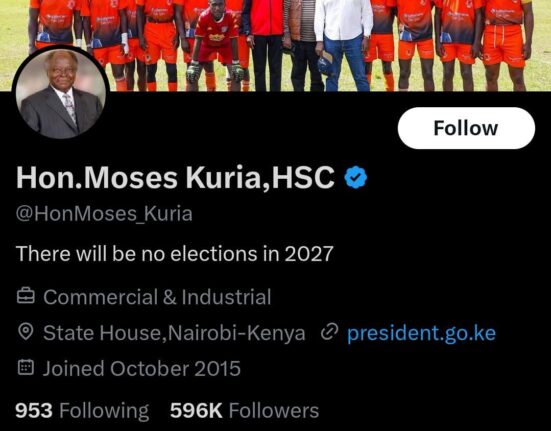Open the president.go.ke link
This screenshot has width=551, height=431.
tap(421, 333)
